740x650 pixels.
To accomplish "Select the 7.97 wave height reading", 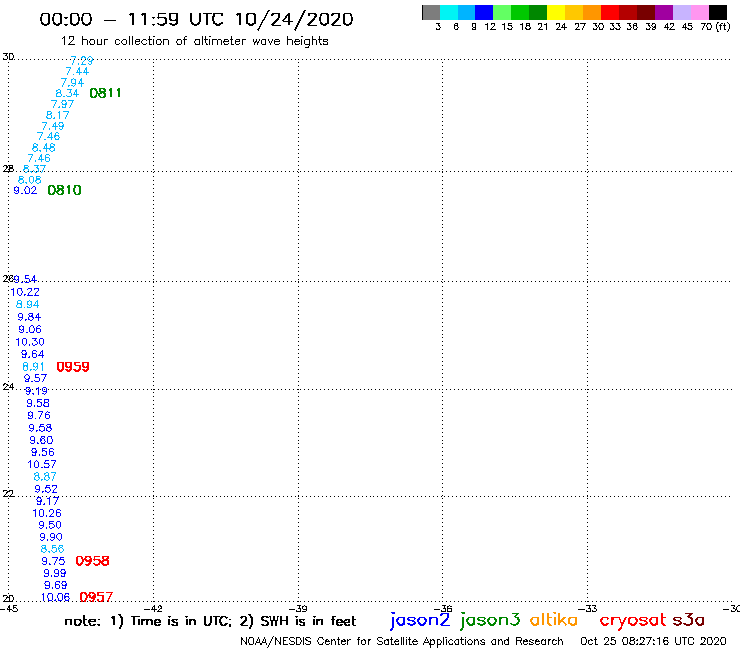I will [x=62, y=104].
